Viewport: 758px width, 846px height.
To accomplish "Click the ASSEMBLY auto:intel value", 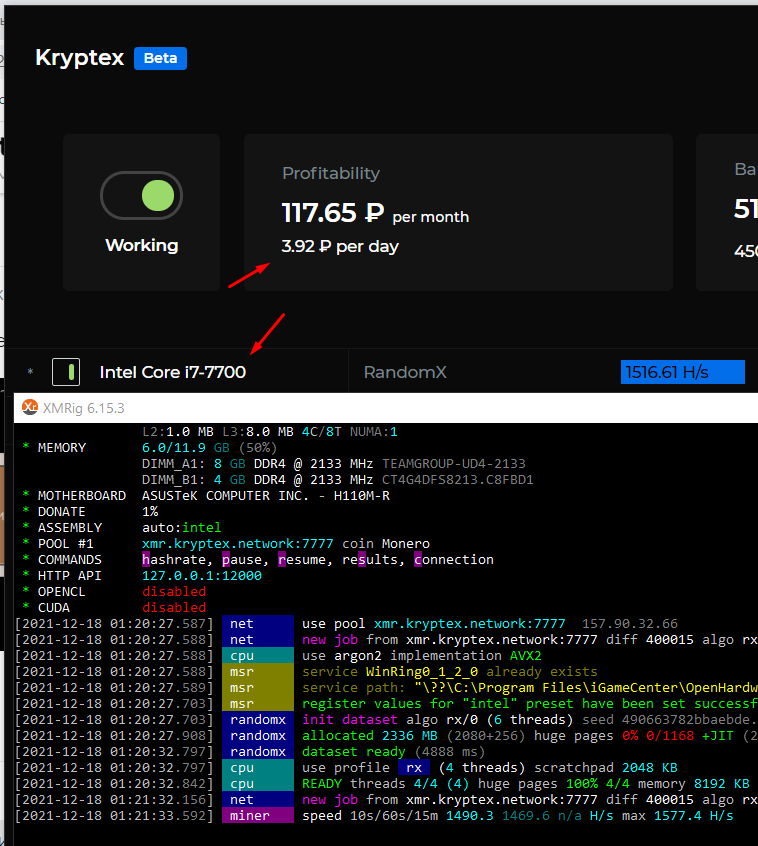I will coord(181,528).
